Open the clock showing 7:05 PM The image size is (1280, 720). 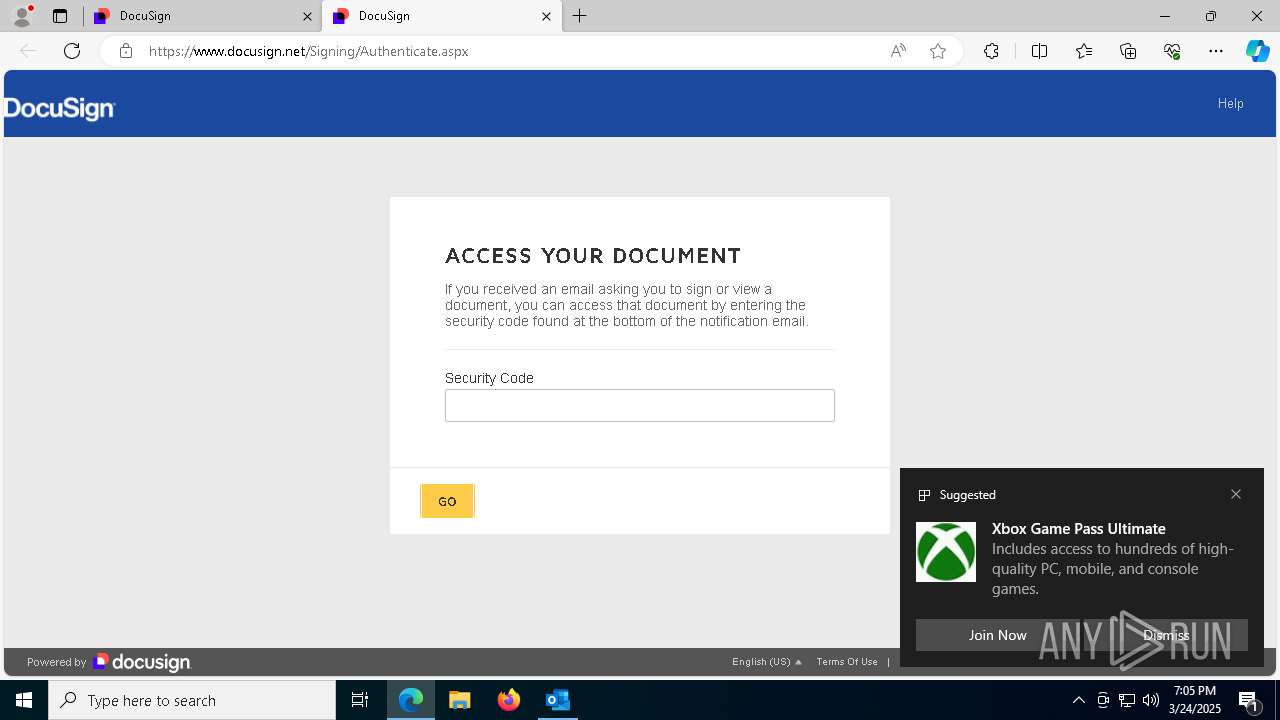[1196, 700]
